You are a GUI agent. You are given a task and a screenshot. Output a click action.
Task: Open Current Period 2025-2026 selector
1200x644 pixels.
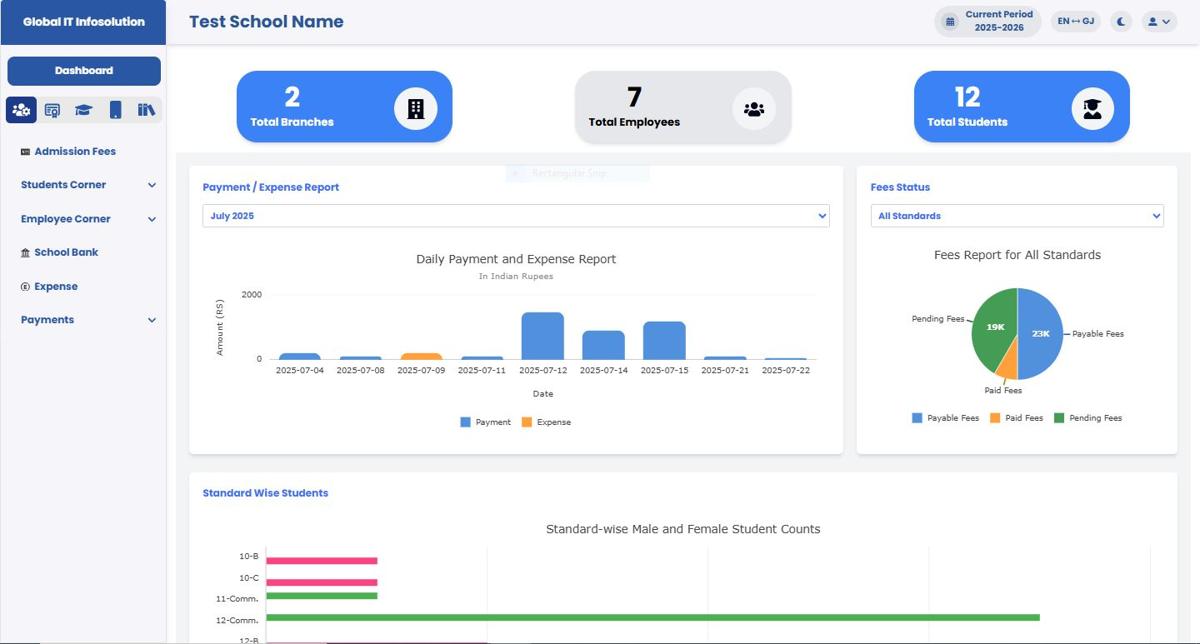click(988, 22)
